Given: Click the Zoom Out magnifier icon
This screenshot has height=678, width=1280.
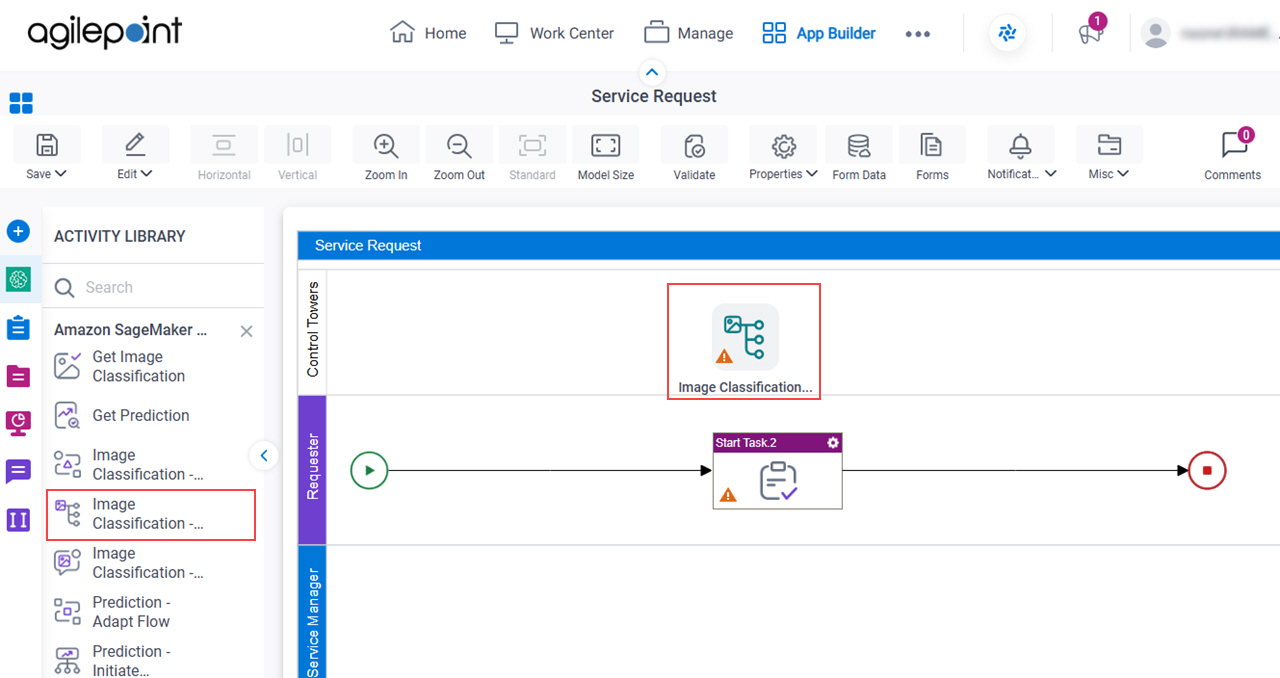Looking at the screenshot, I should pos(459,146).
